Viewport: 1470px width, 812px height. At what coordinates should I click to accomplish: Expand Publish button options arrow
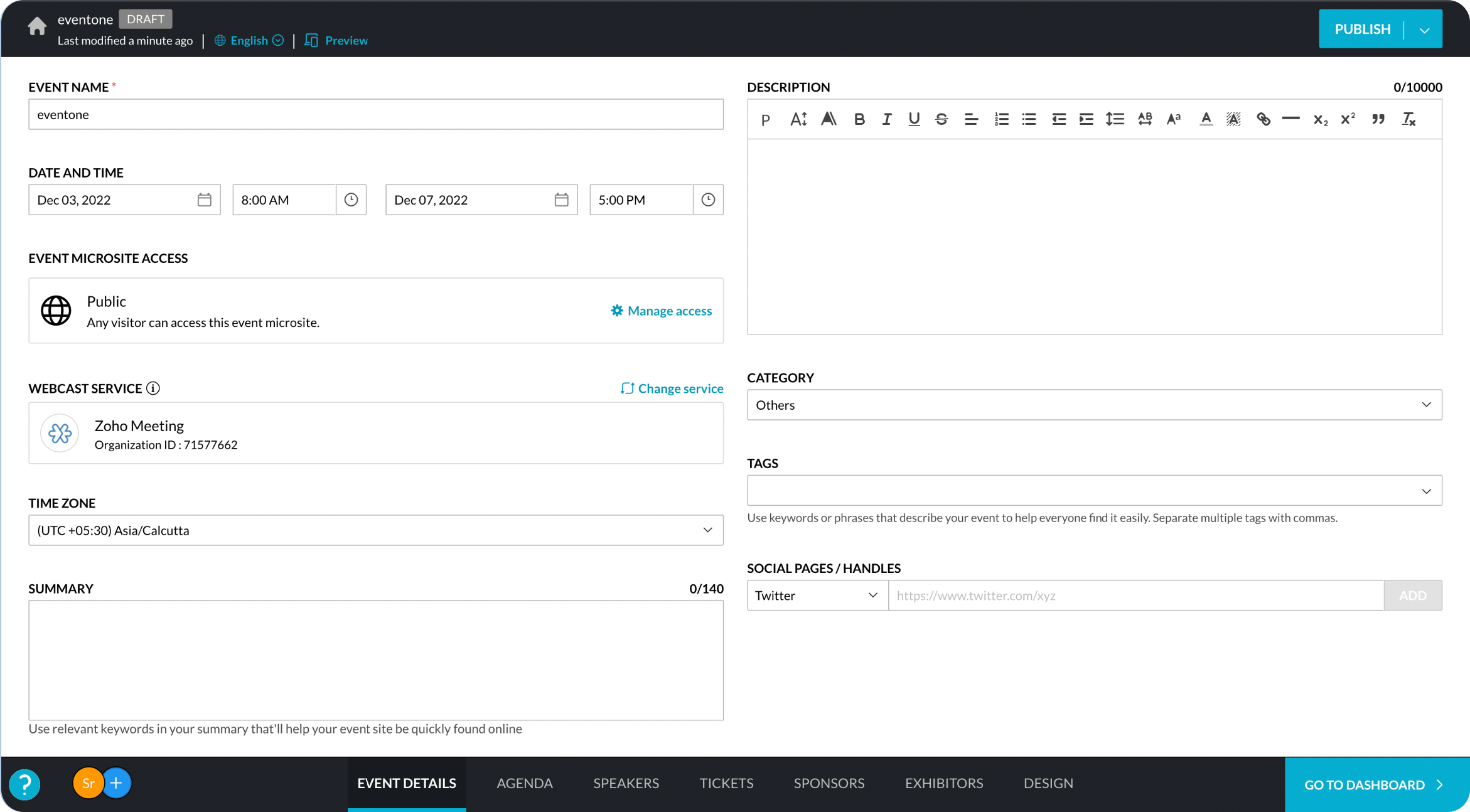click(x=1424, y=29)
